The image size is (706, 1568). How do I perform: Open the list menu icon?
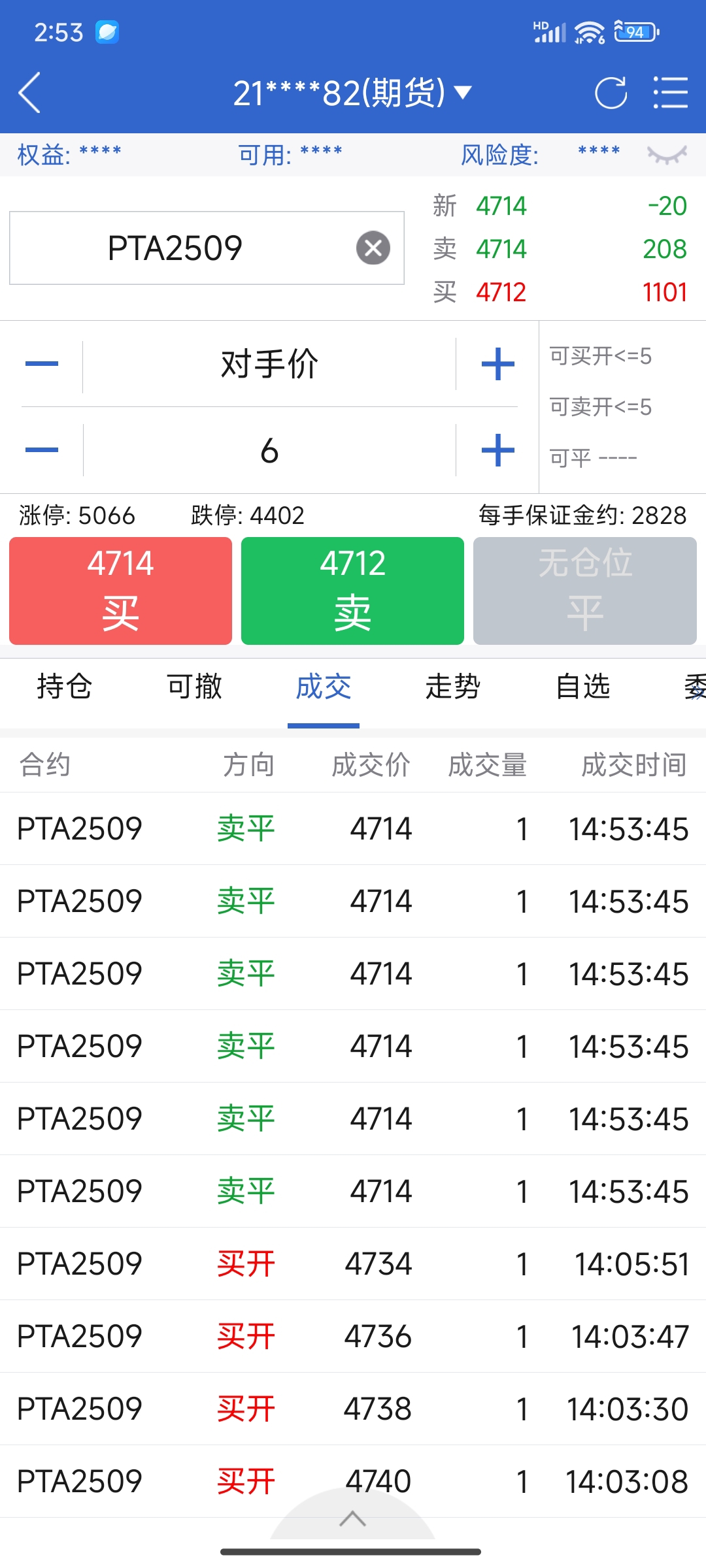click(x=671, y=92)
